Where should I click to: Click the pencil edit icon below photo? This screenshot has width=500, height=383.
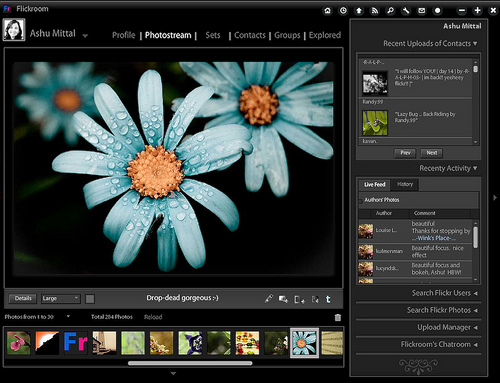269,299
